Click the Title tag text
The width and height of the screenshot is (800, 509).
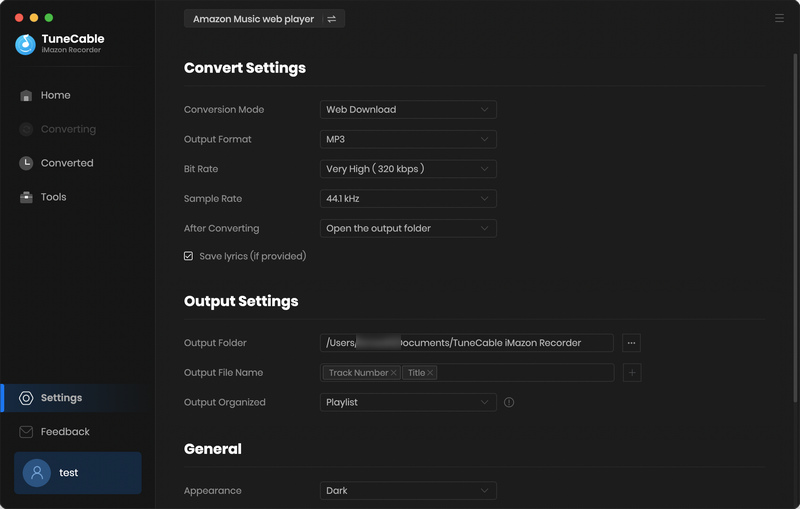click(416, 373)
